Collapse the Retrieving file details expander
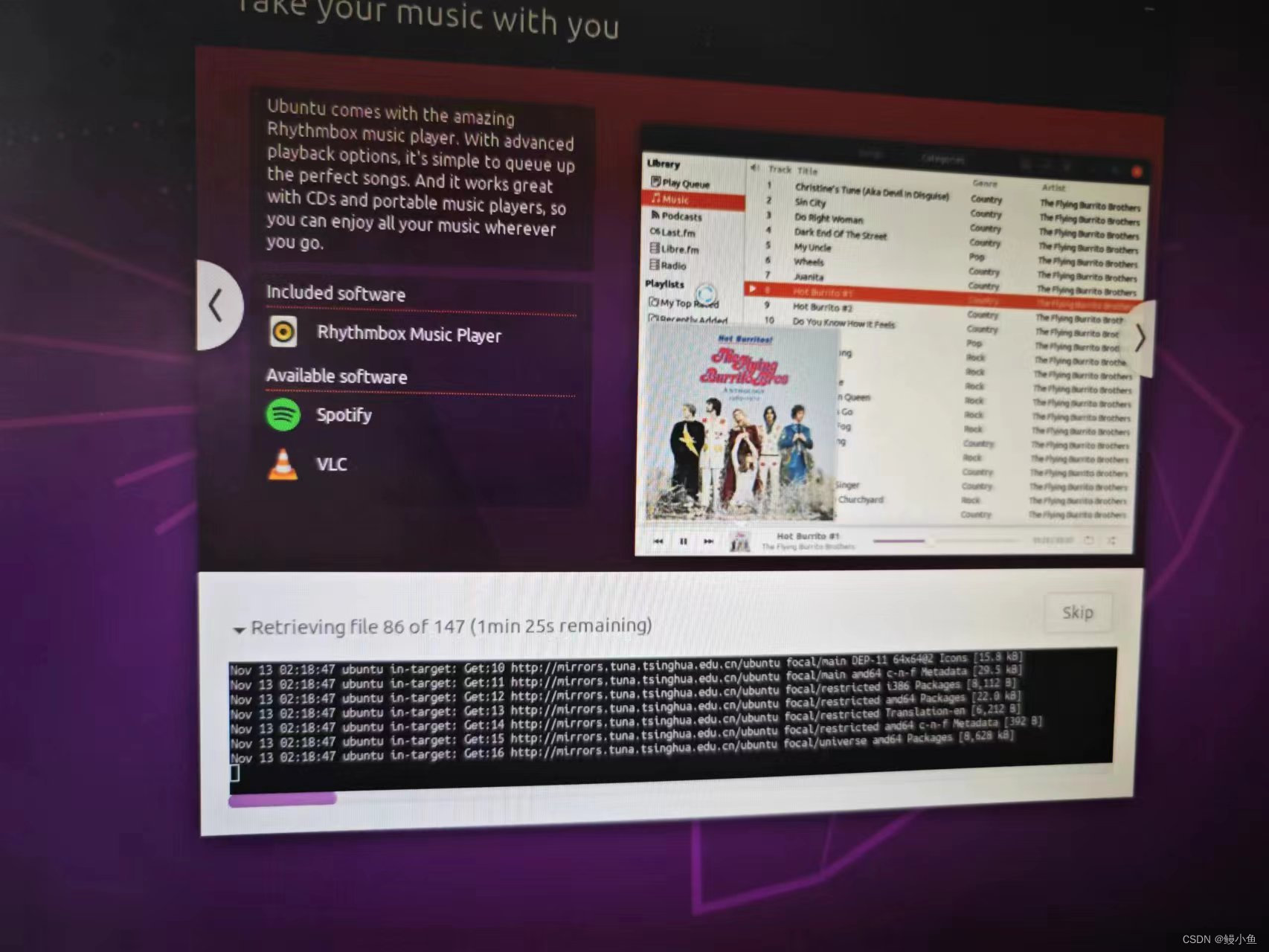This screenshot has height=952, width=1269. tap(239, 630)
